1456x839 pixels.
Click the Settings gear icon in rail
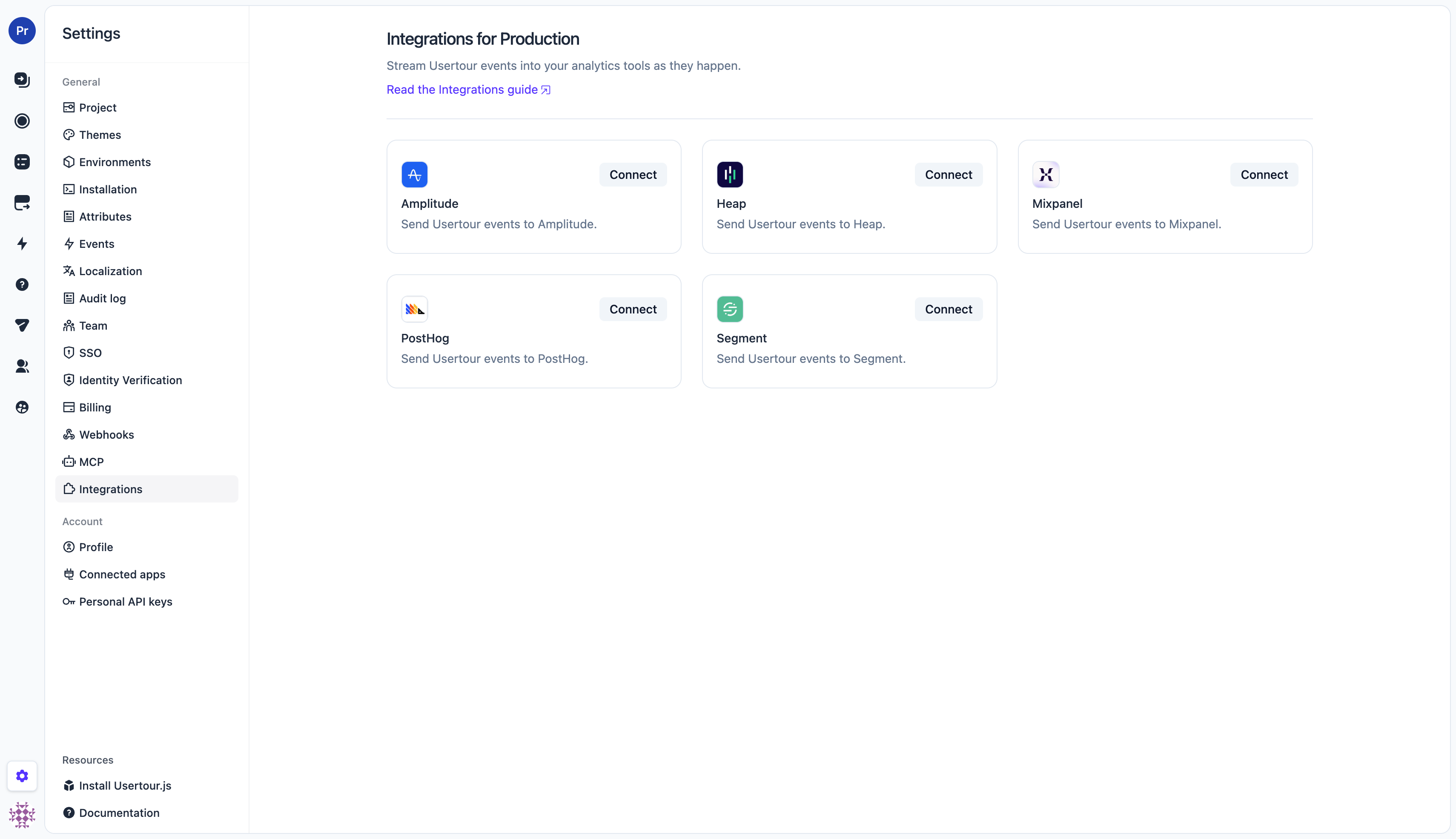tap(22, 776)
